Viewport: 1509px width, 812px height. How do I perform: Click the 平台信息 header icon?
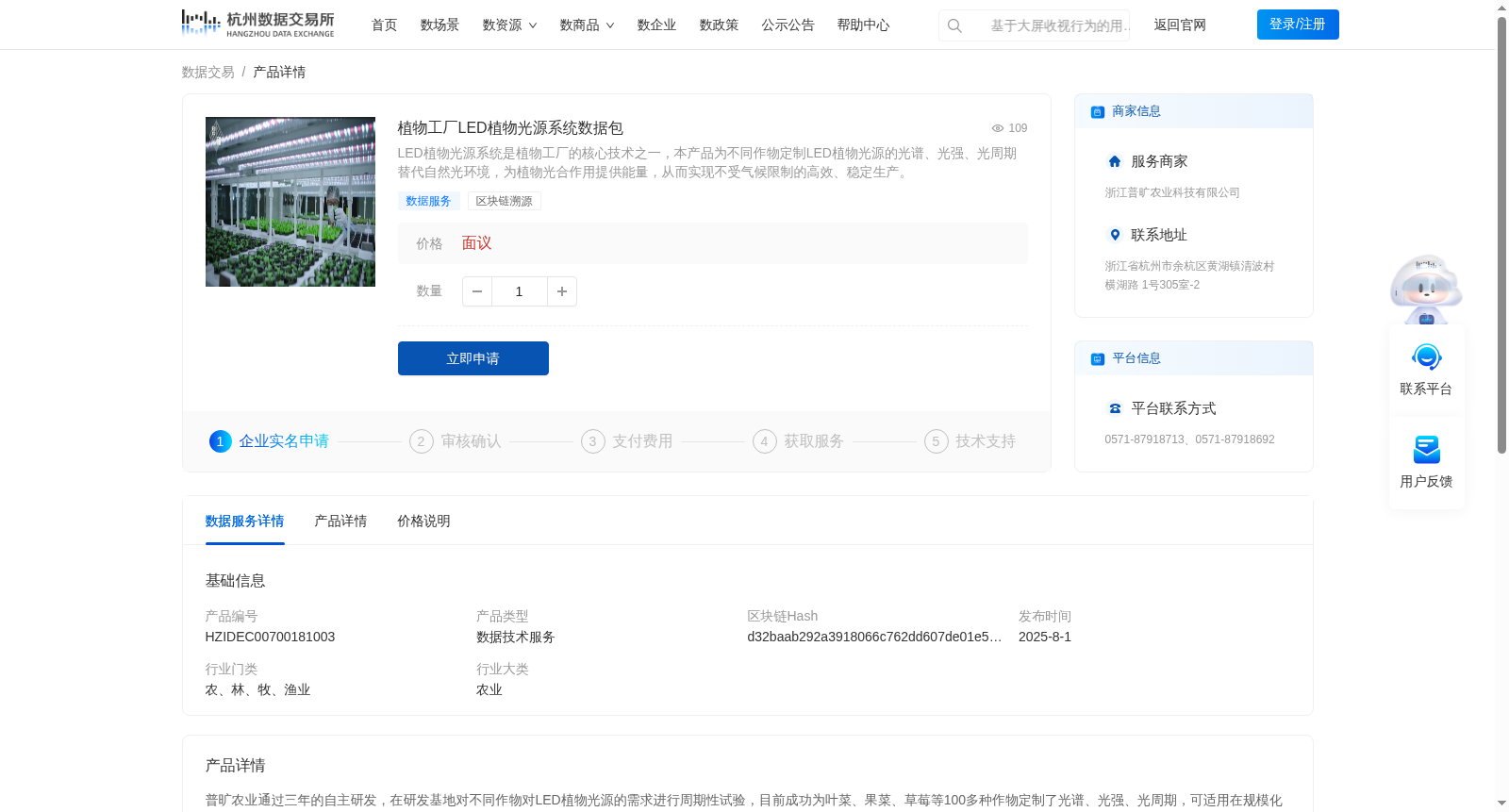coord(1098,358)
